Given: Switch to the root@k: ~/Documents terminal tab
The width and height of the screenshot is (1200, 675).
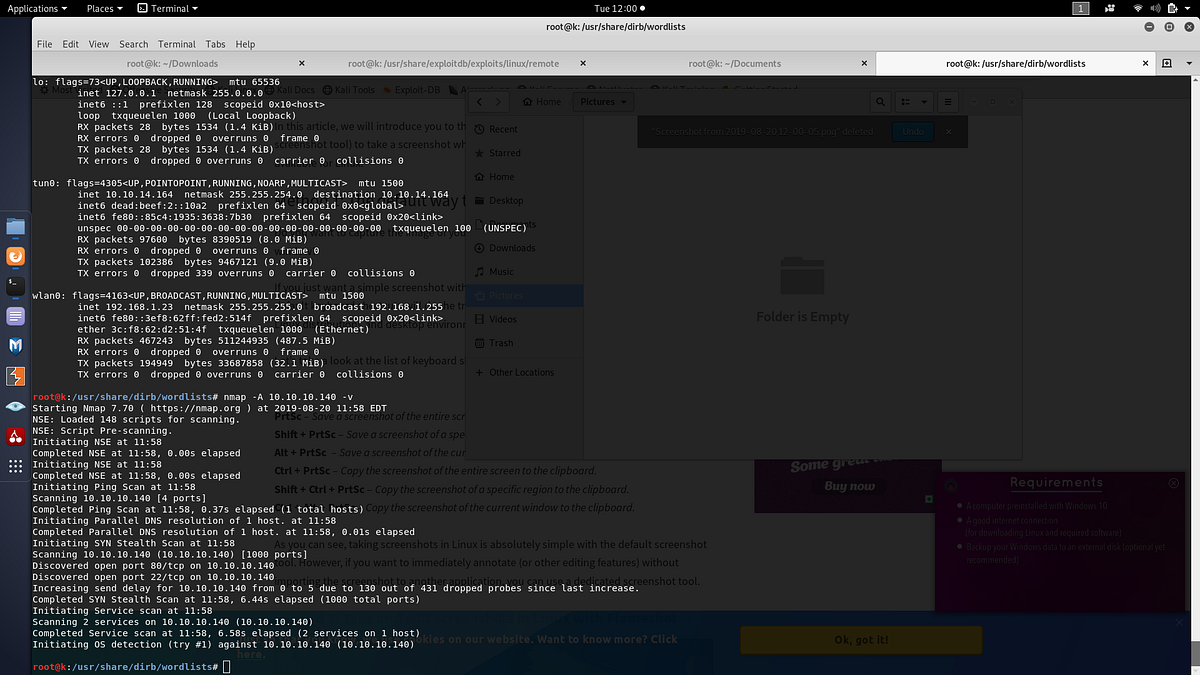Looking at the screenshot, I should click(735, 62).
